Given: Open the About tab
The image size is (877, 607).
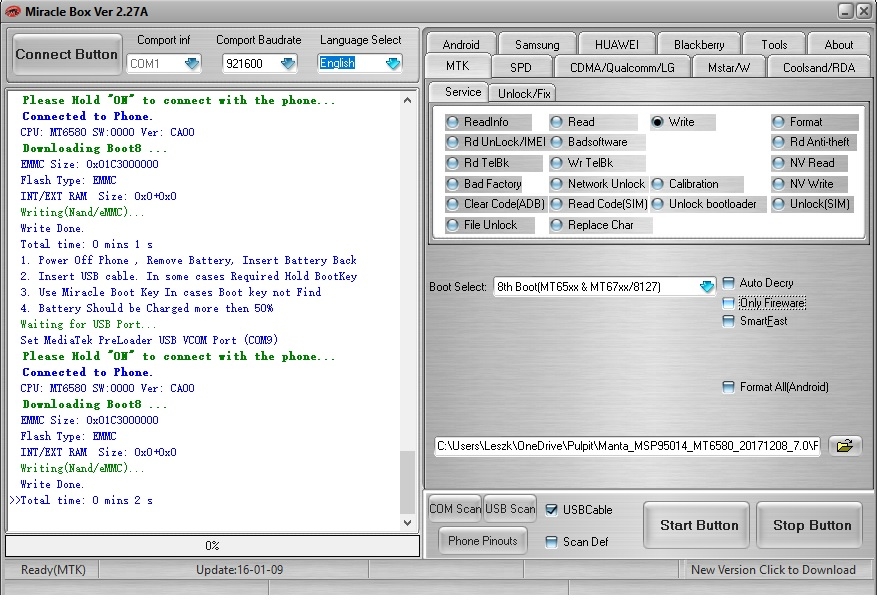Looking at the screenshot, I should coord(838,44).
